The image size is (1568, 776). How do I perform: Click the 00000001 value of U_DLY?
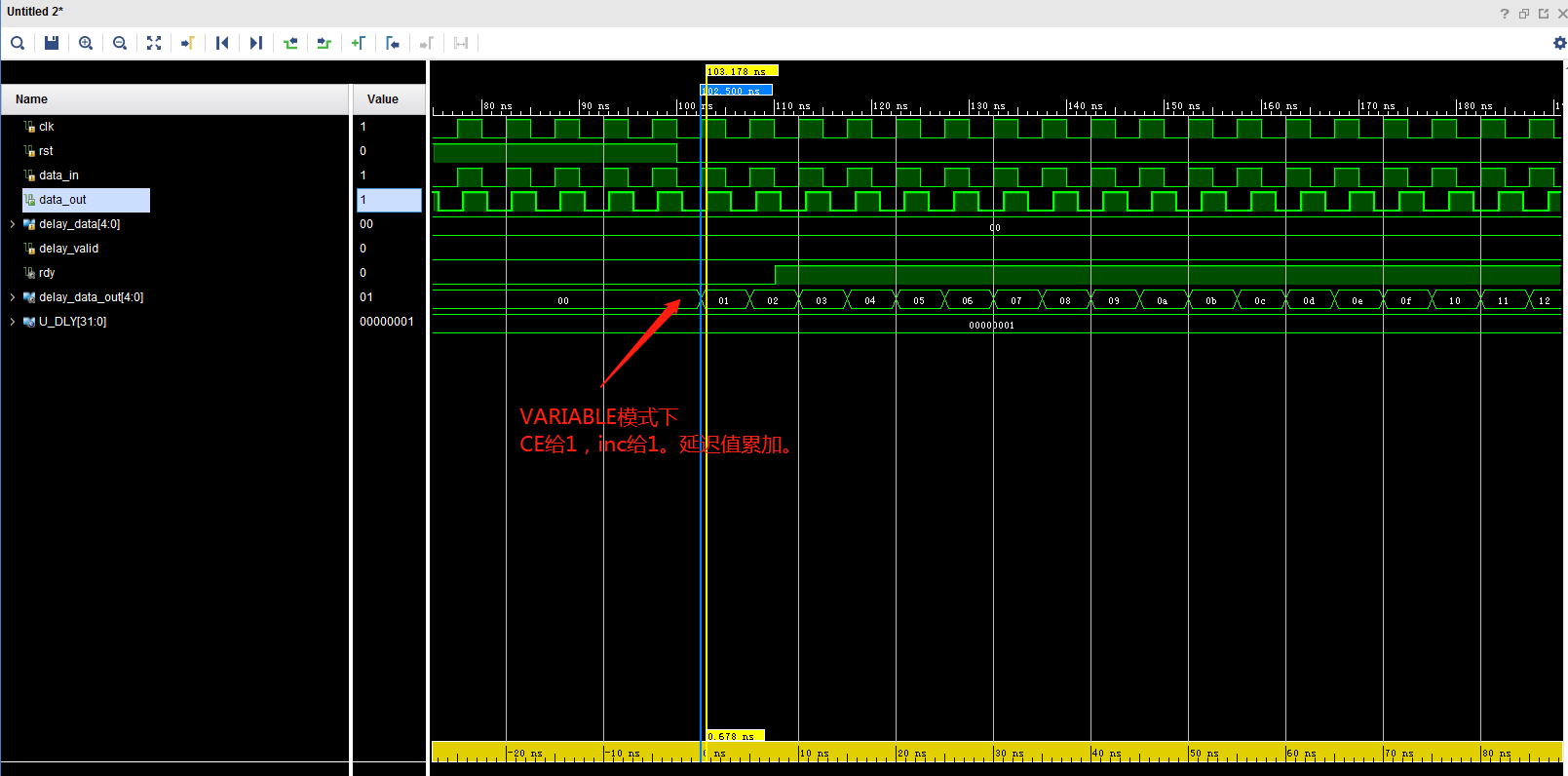click(x=387, y=322)
